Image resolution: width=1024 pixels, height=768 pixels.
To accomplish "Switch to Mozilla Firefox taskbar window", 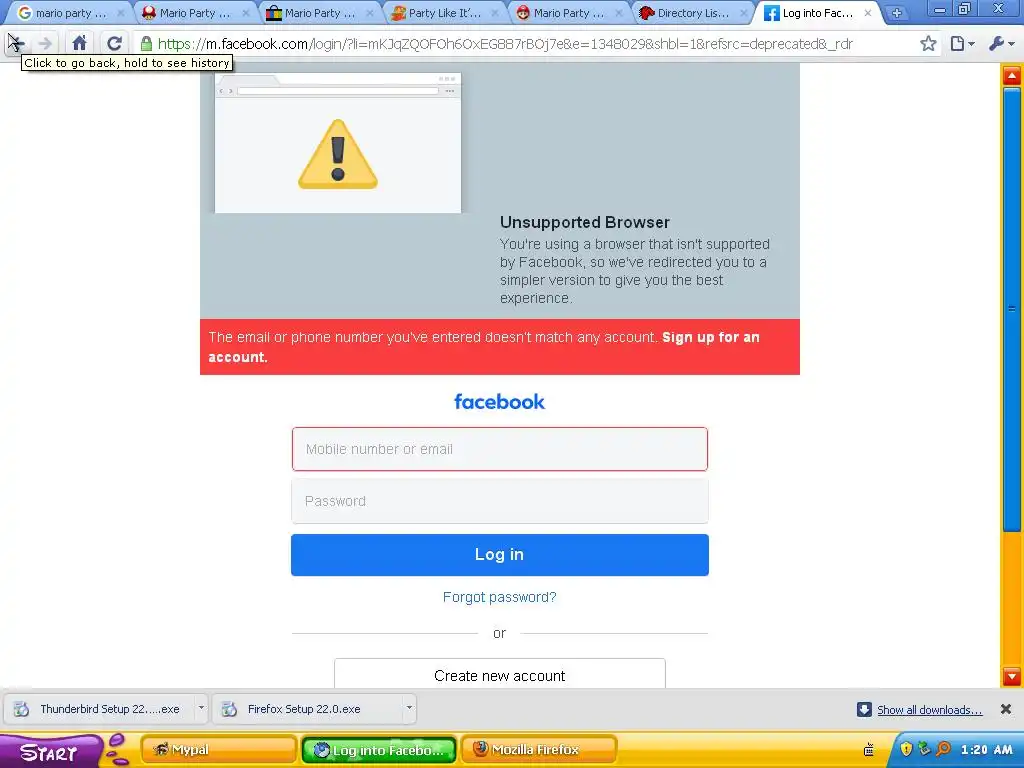I will pyautogui.click(x=539, y=750).
